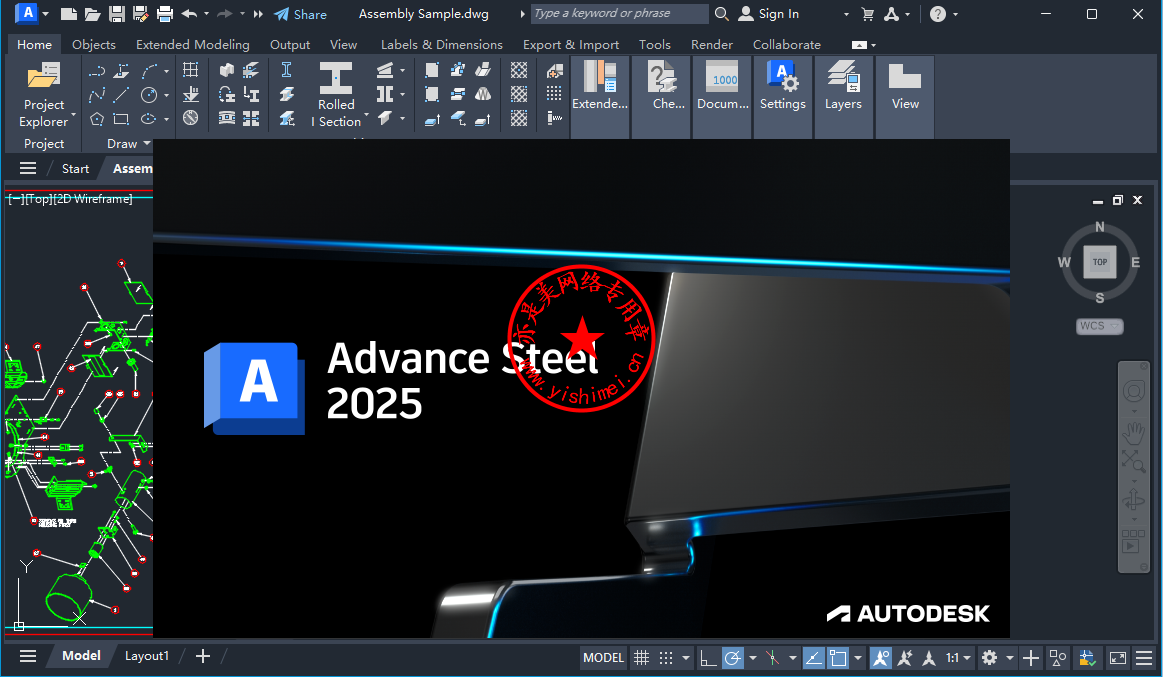
Task: Select the Spline draw tool
Action: (x=96, y=95)
